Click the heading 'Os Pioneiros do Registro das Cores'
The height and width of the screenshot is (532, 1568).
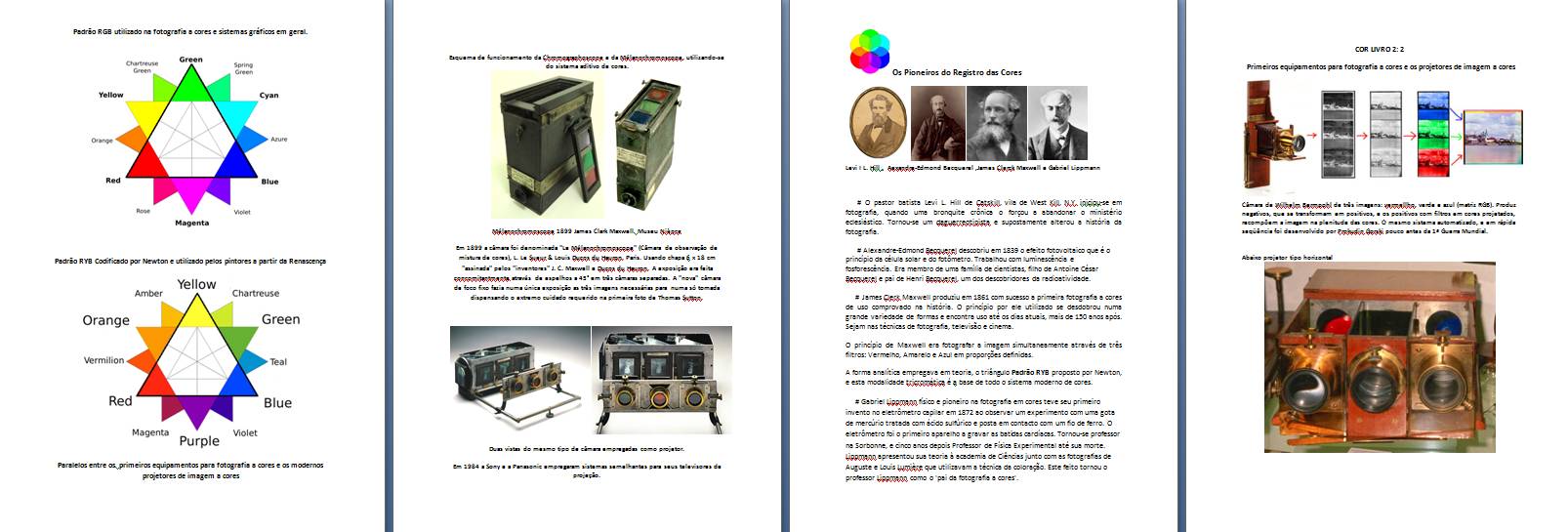click(x=957, y=72)
